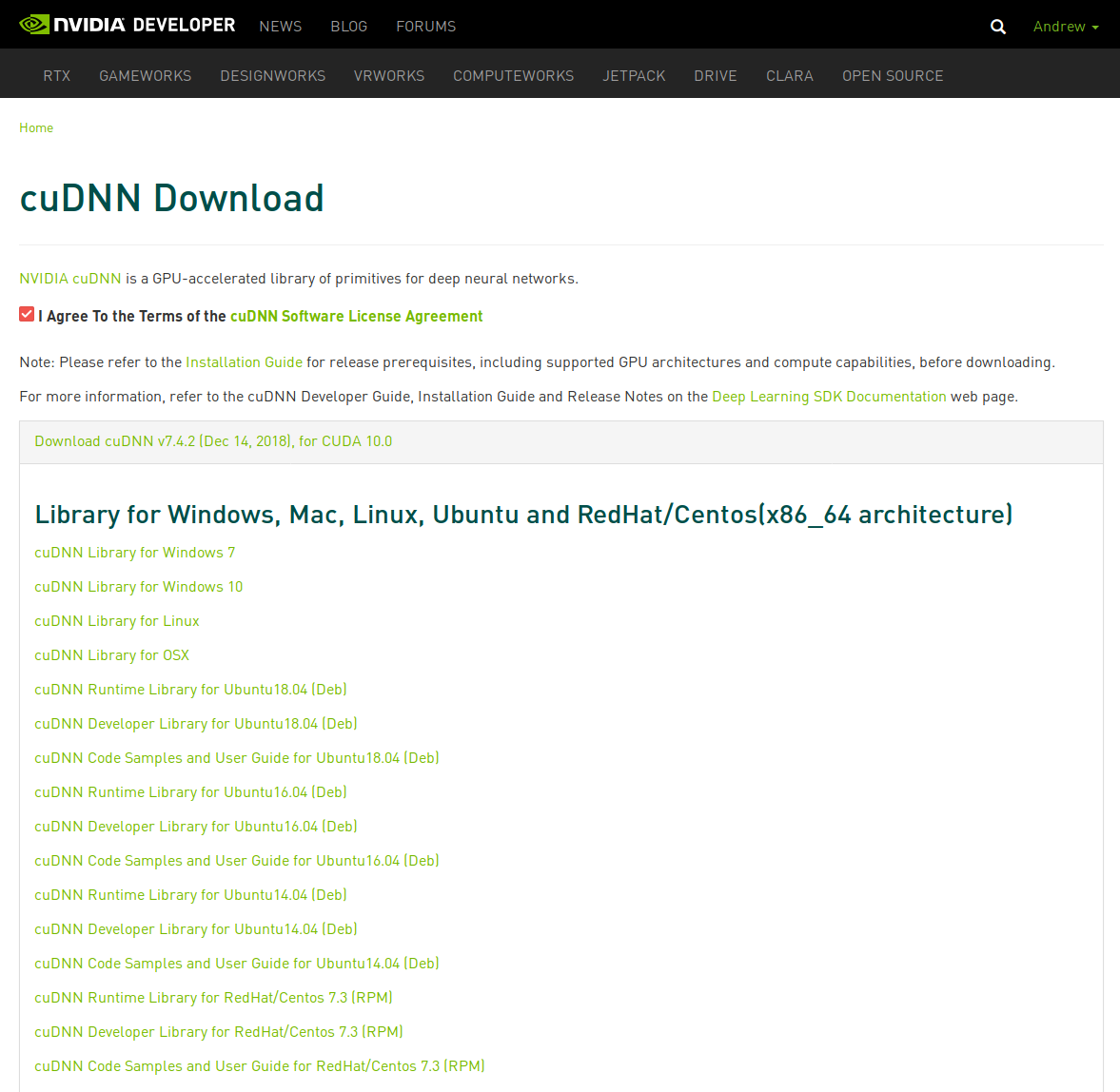Download cuDNN Developer Library for Ubuntu18.04
Screen dimensions: 1120x1092
(196, 724)
